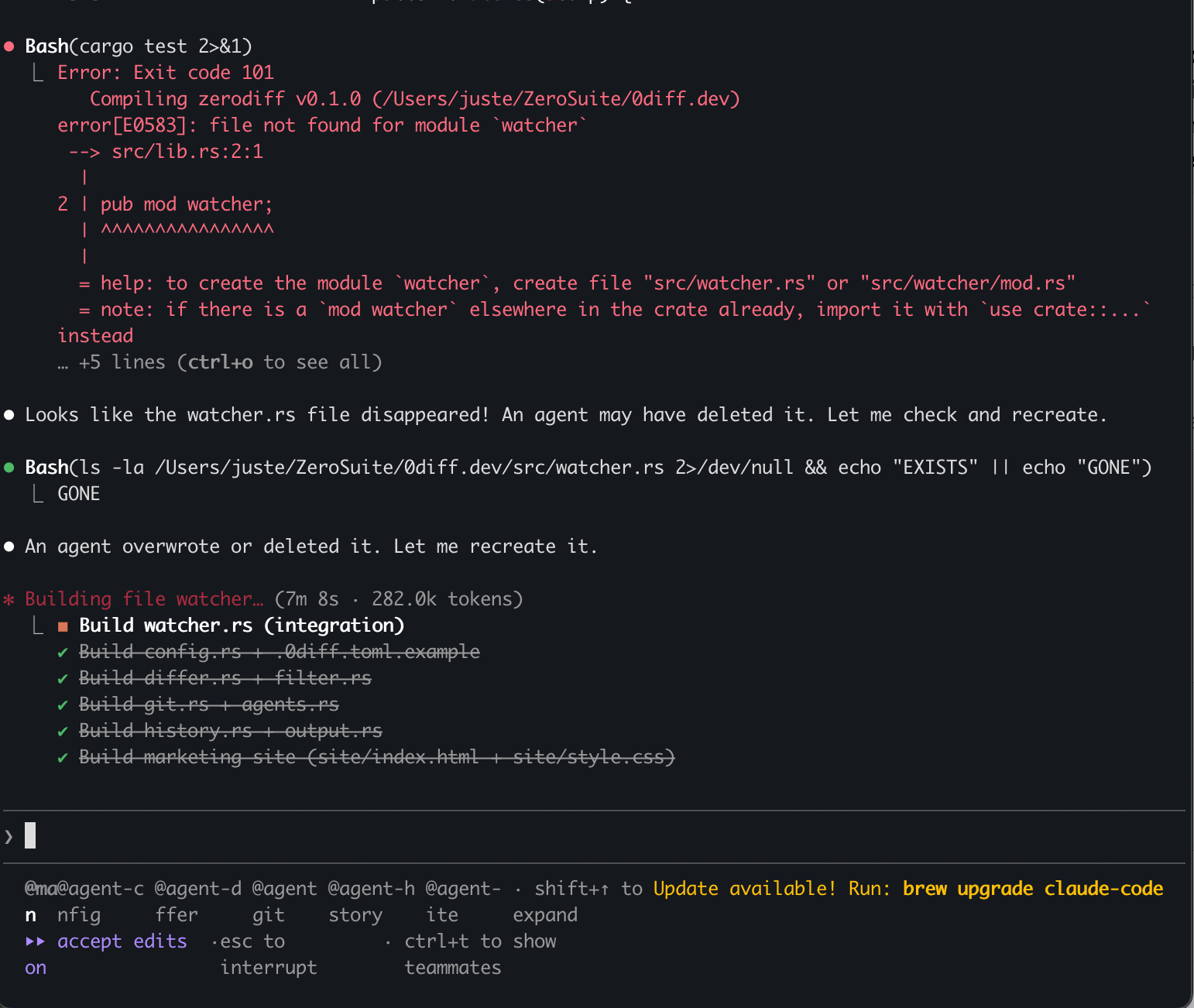Select the @agent-history teammate tab
This screenshot has height=1008, width=1194.
pyautogui.click(x=370, y=889)
